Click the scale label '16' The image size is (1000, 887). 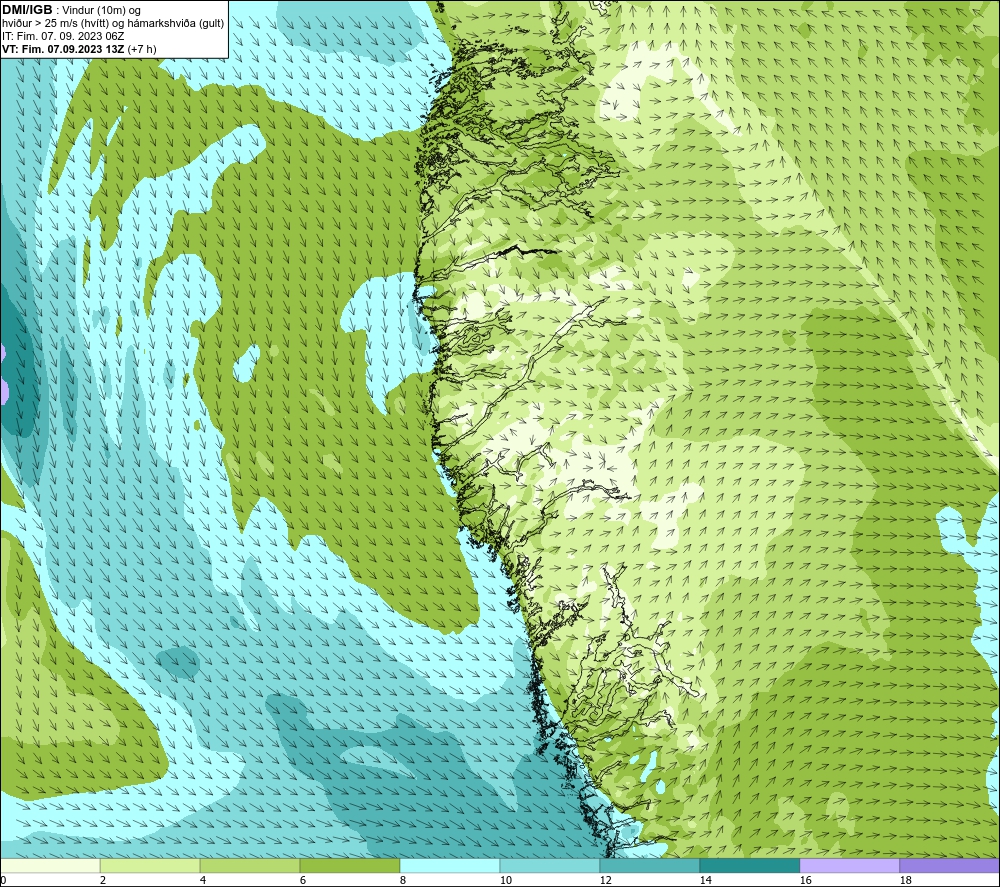(x=805, y=881)
